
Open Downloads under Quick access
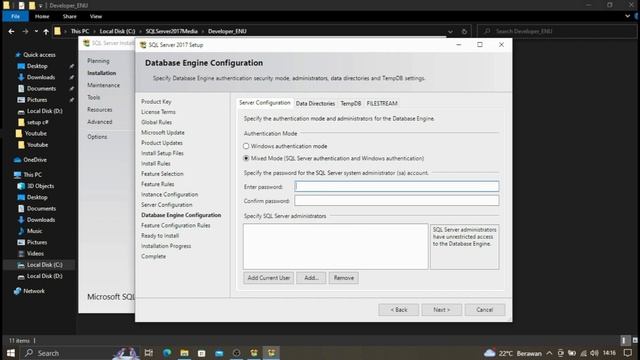coord(41,77)
